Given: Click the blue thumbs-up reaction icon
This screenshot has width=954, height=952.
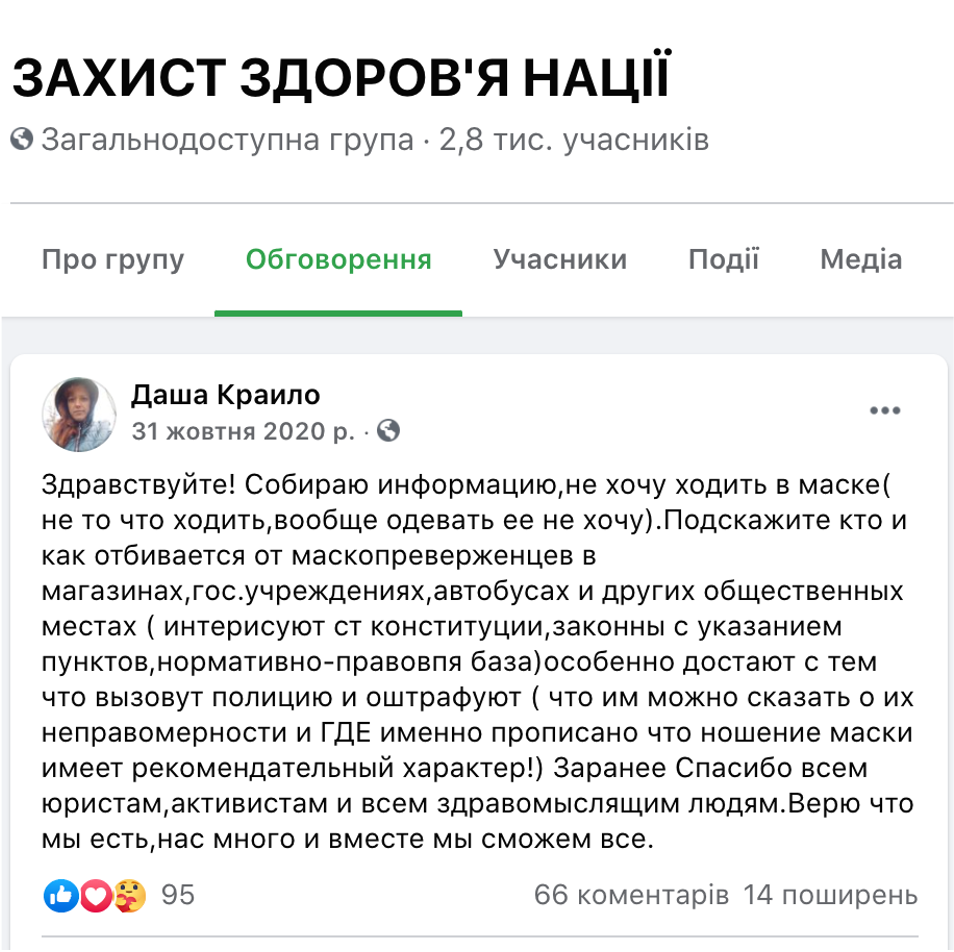Looking at the screenshot, I should coord(60,894).
